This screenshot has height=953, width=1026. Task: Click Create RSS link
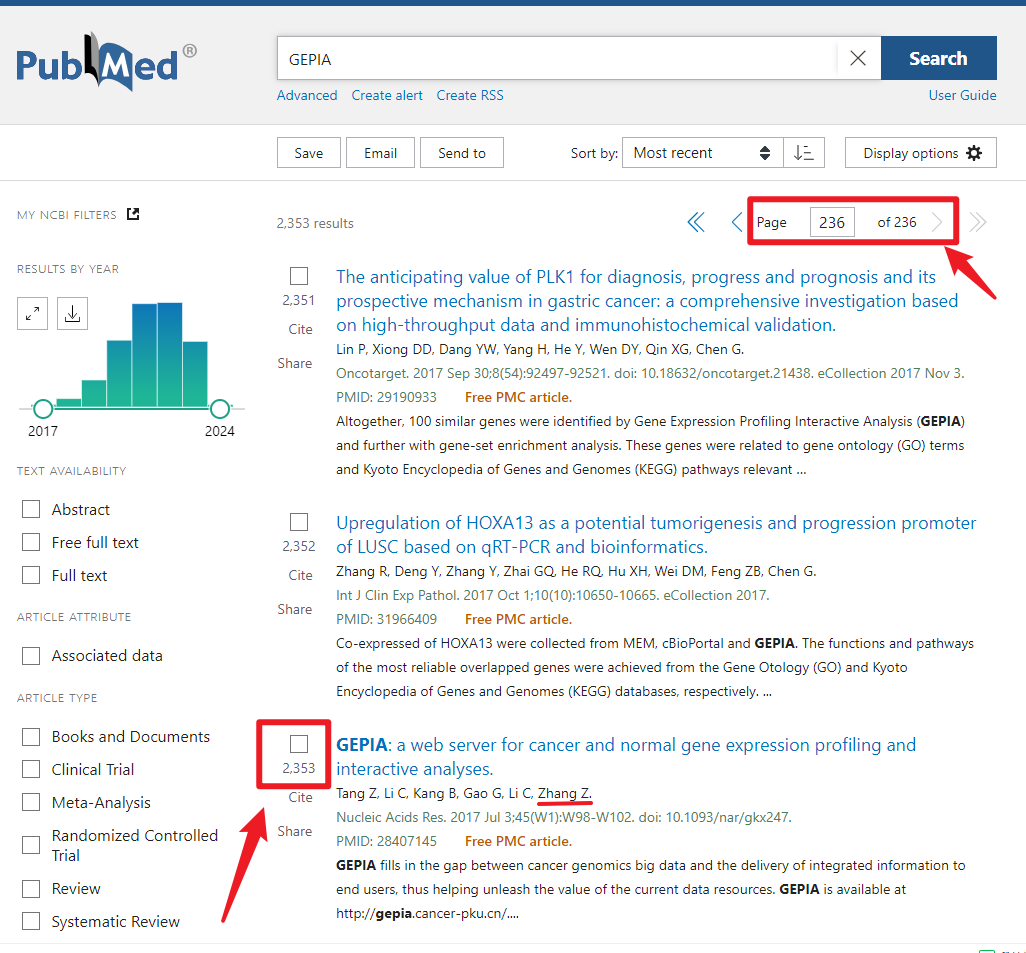(x=470, y=96)
